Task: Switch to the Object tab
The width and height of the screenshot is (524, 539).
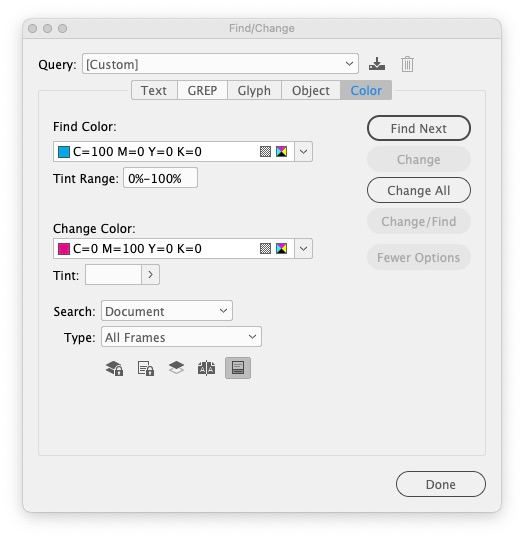Action: click(x=310, y=90)
